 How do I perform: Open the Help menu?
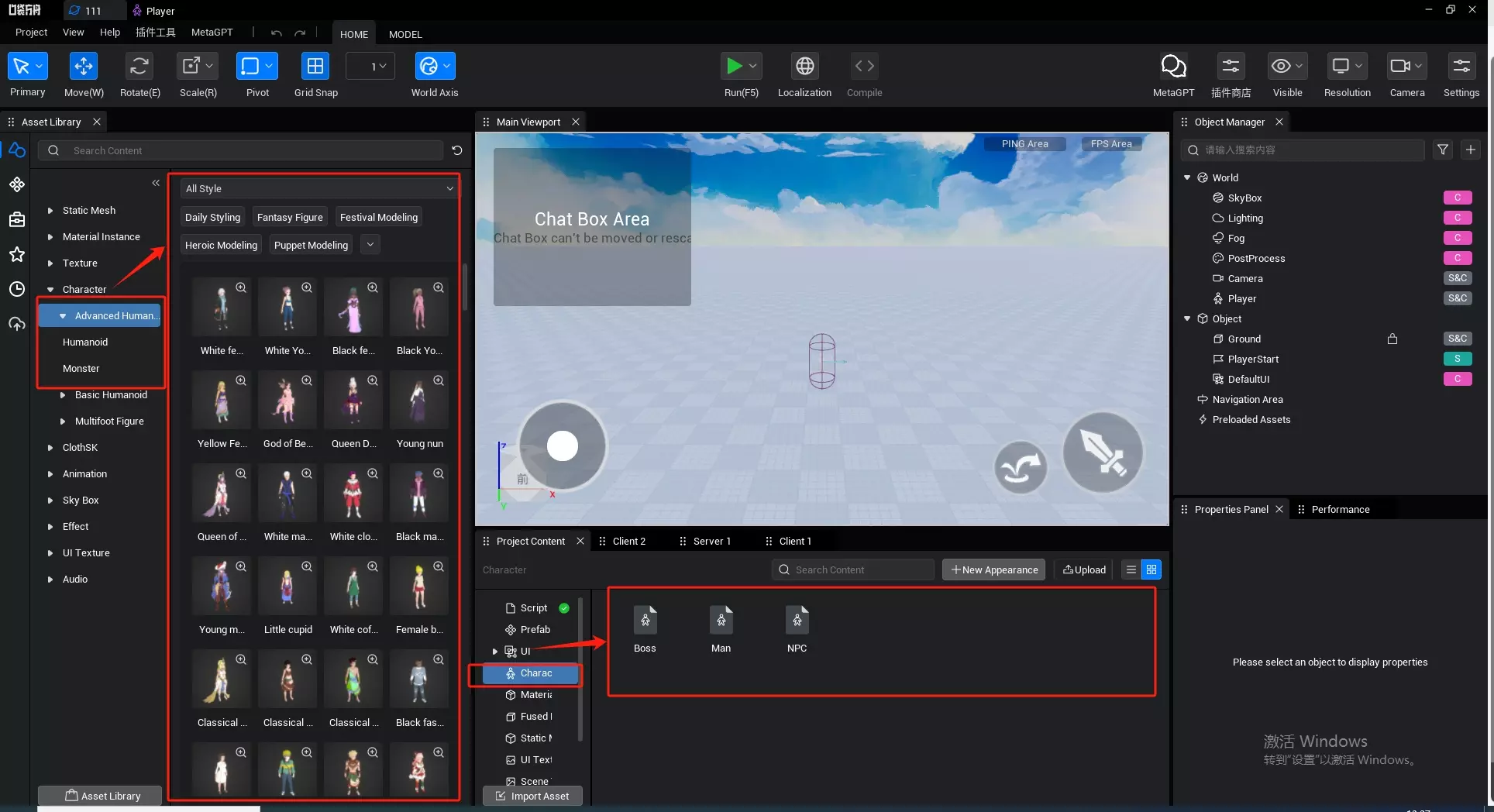110,33
